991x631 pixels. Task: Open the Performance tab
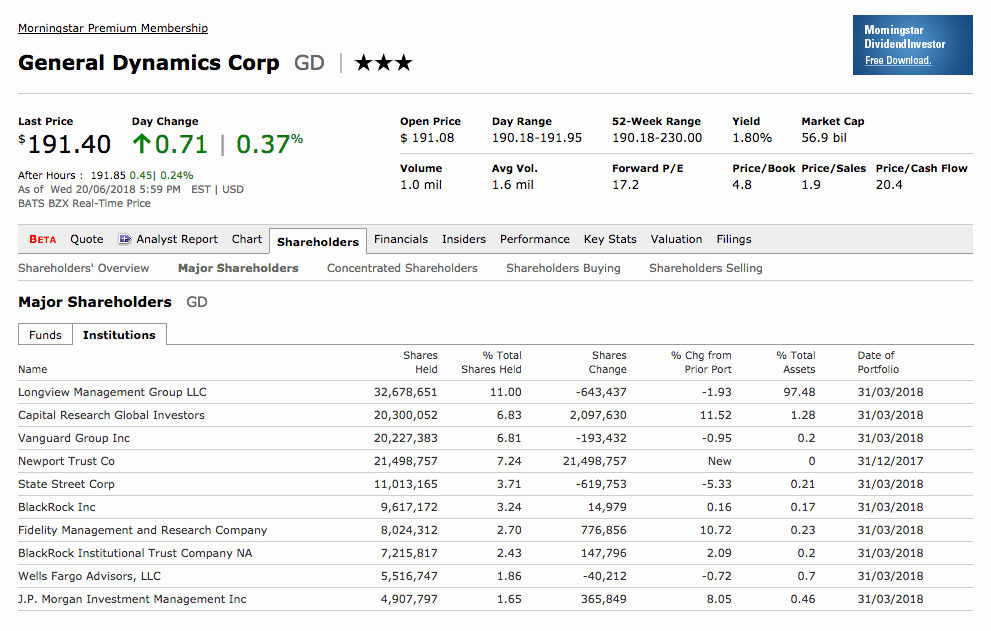[535, 239]
